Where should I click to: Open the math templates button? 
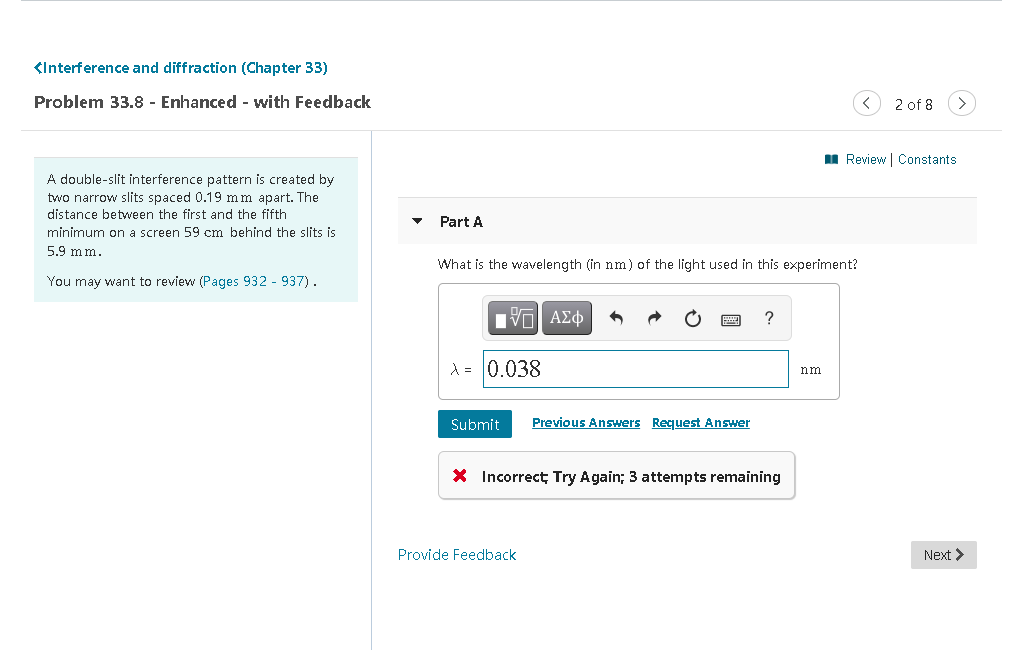click(x=513, y=318)
